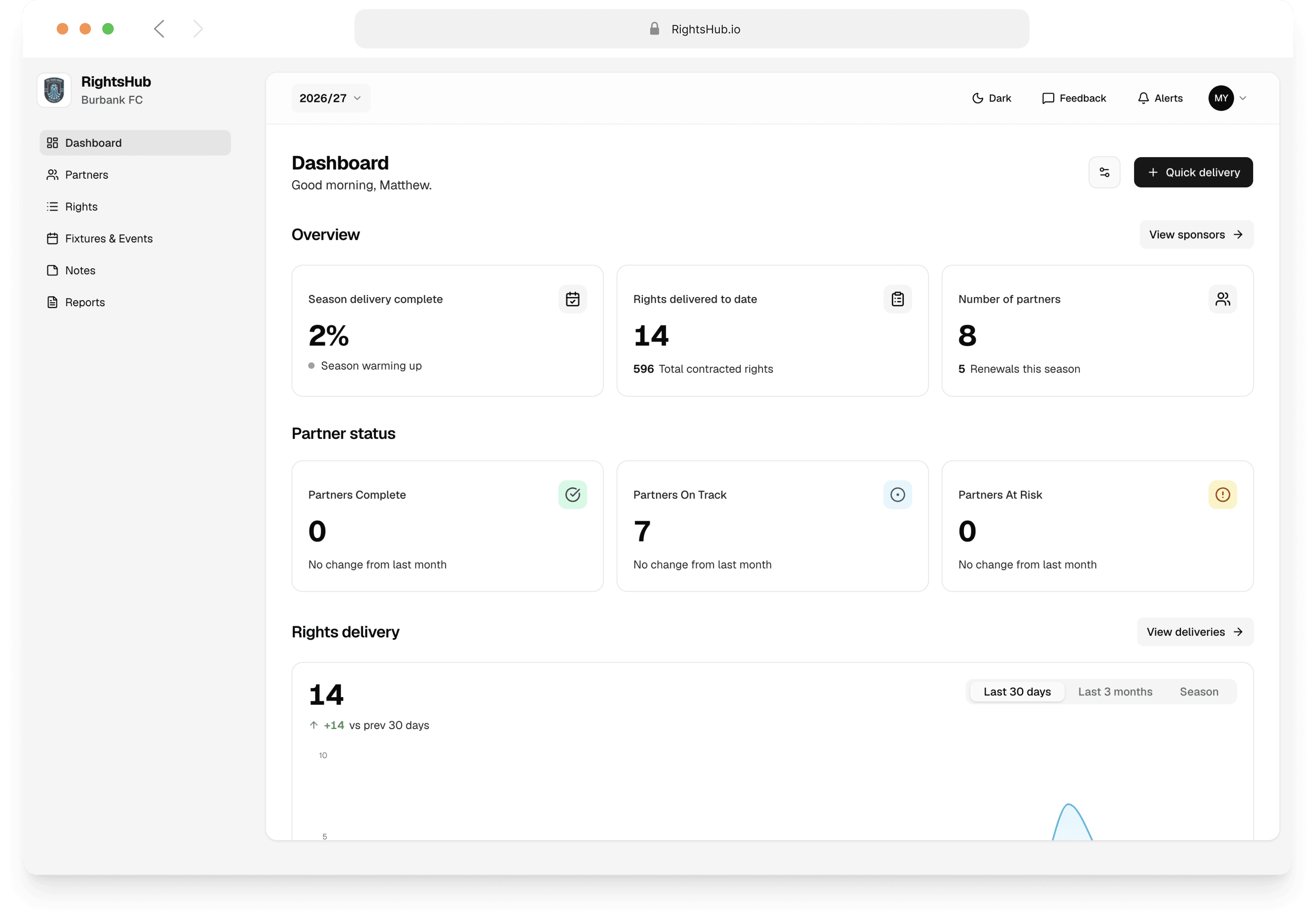Click the Partners Complete label
The width and height of the screenshot is (1316, 921).
tap(357, 494)
